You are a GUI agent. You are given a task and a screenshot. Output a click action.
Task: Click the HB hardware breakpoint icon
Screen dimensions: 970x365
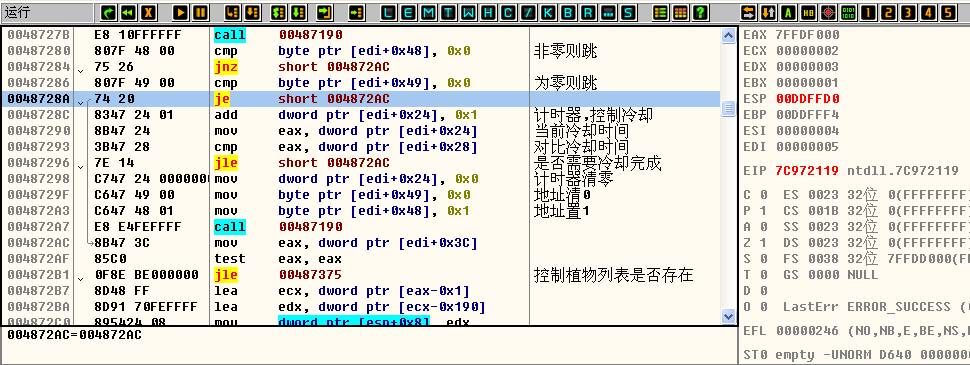coord(808,12)
